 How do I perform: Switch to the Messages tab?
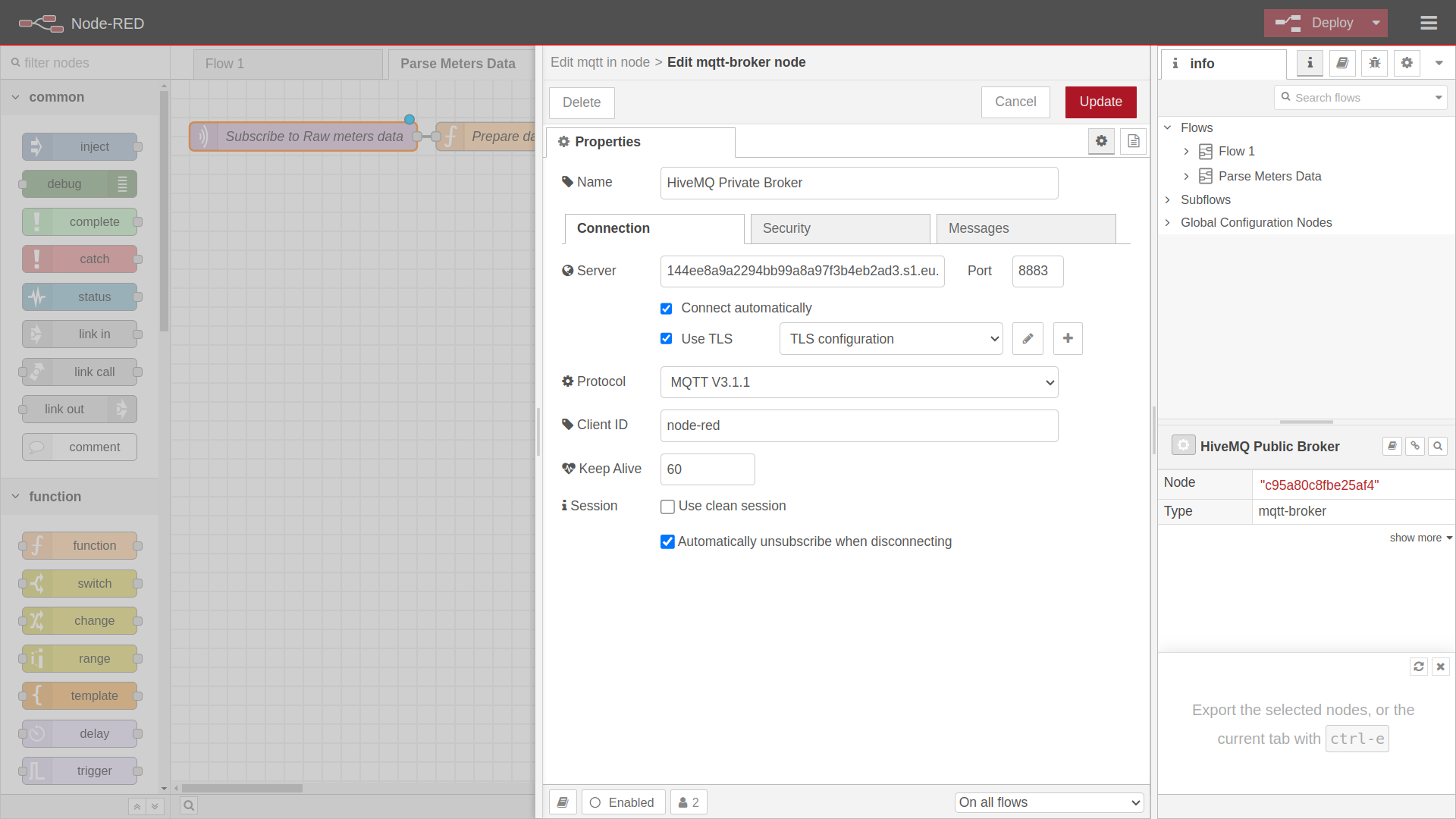tap(1025, 228)
